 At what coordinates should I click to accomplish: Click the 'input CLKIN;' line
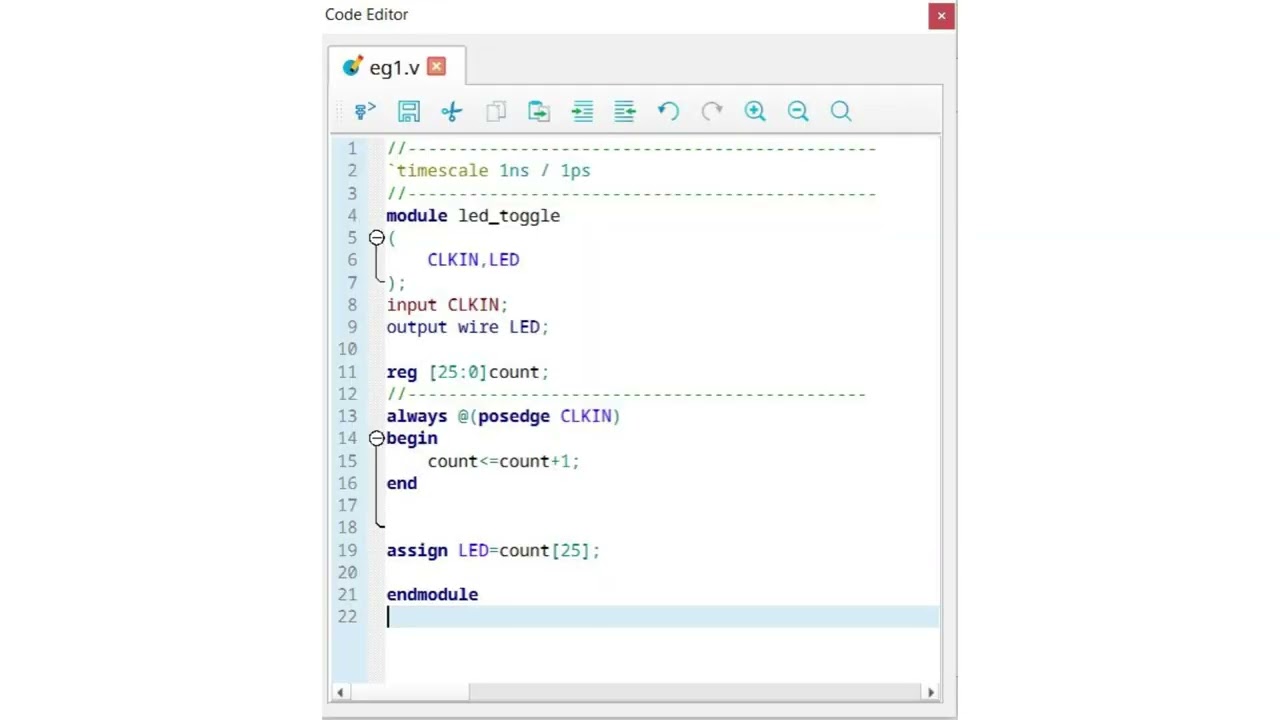click(447, 305)
